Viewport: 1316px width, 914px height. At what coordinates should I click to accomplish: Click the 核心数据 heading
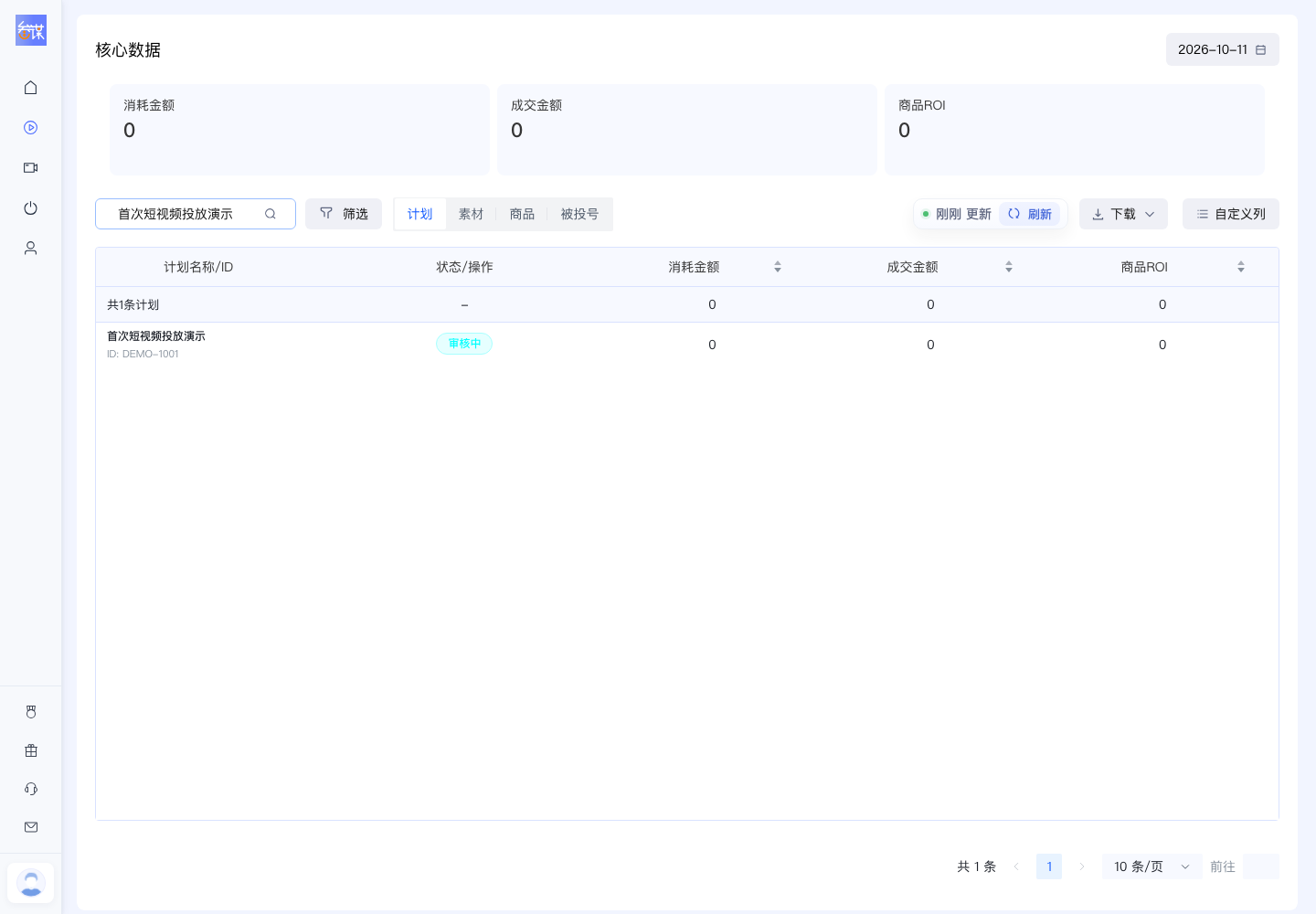point(128,49)
